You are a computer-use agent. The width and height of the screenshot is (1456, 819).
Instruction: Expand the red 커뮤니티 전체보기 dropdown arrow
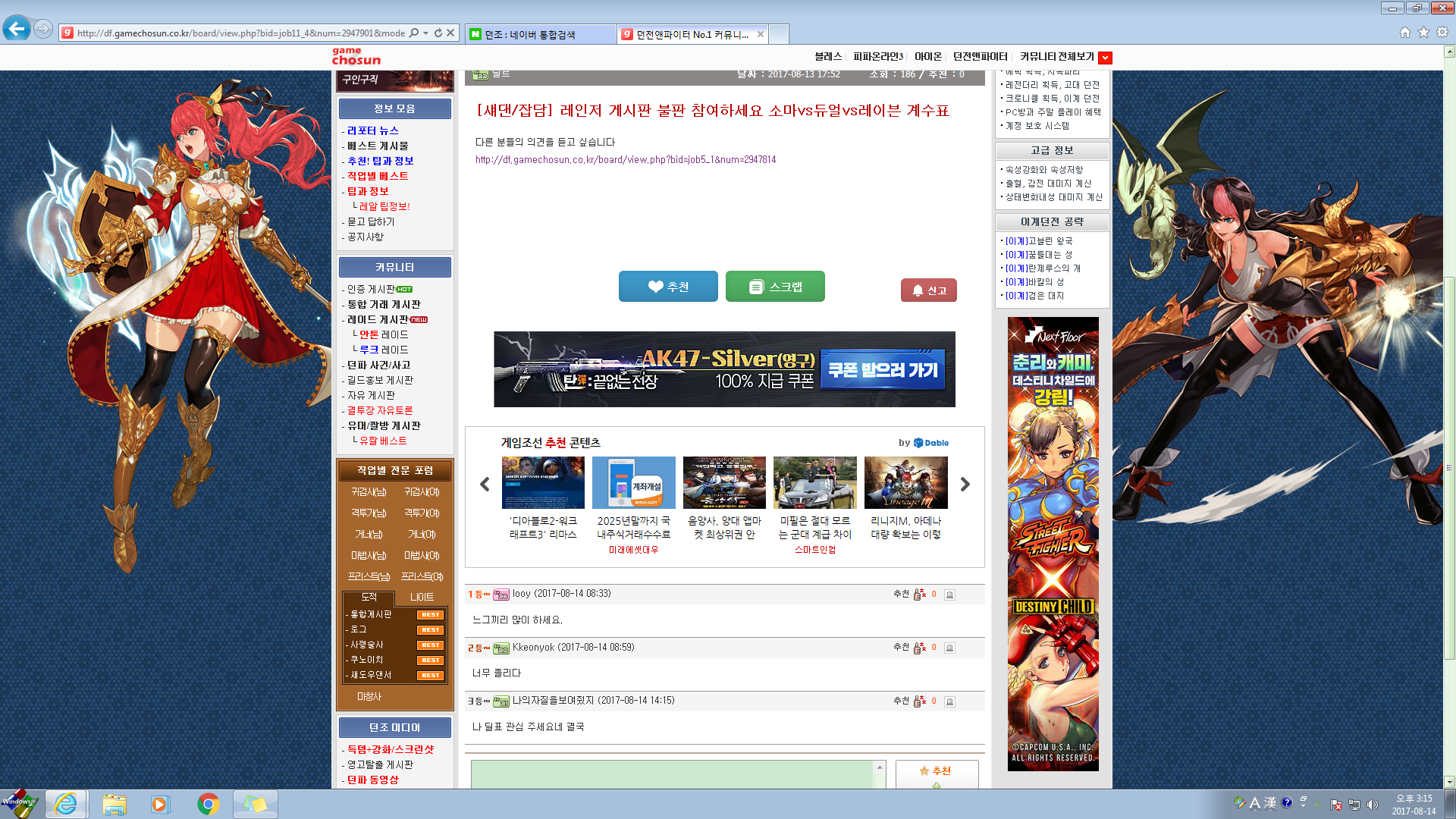[1105, 58]
